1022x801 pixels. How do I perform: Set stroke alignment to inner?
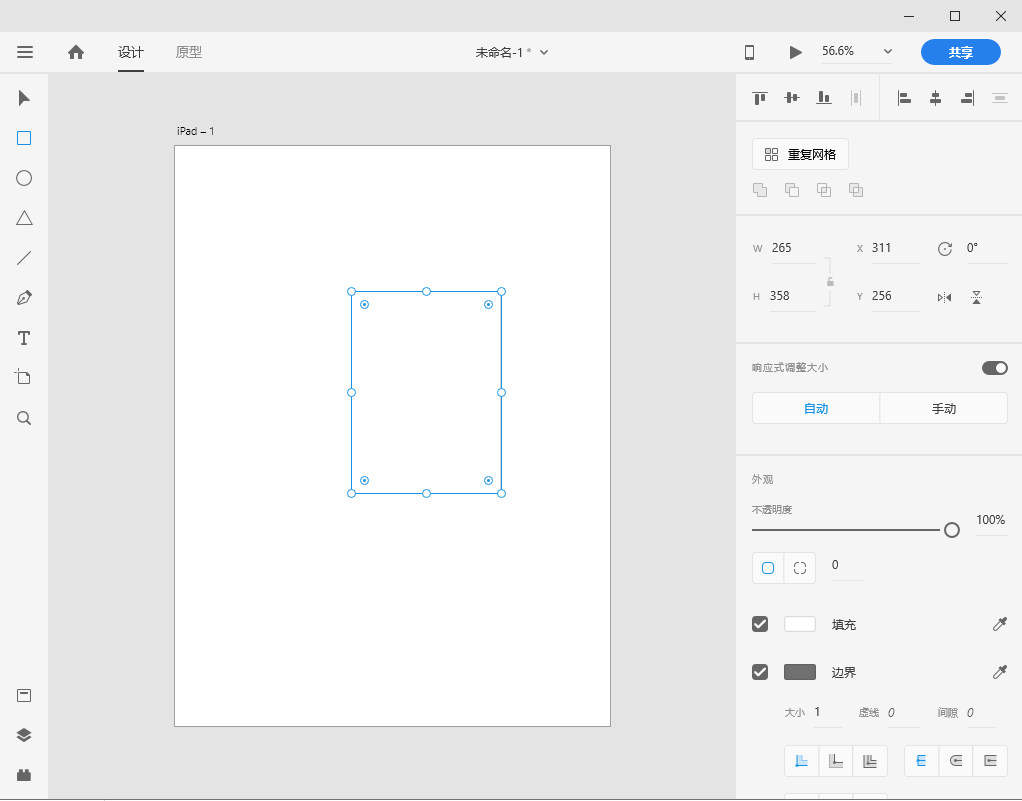801,761
